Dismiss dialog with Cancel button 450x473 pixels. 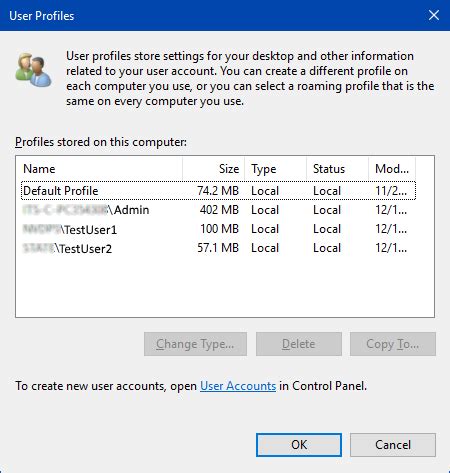click(x=393, y=445)
